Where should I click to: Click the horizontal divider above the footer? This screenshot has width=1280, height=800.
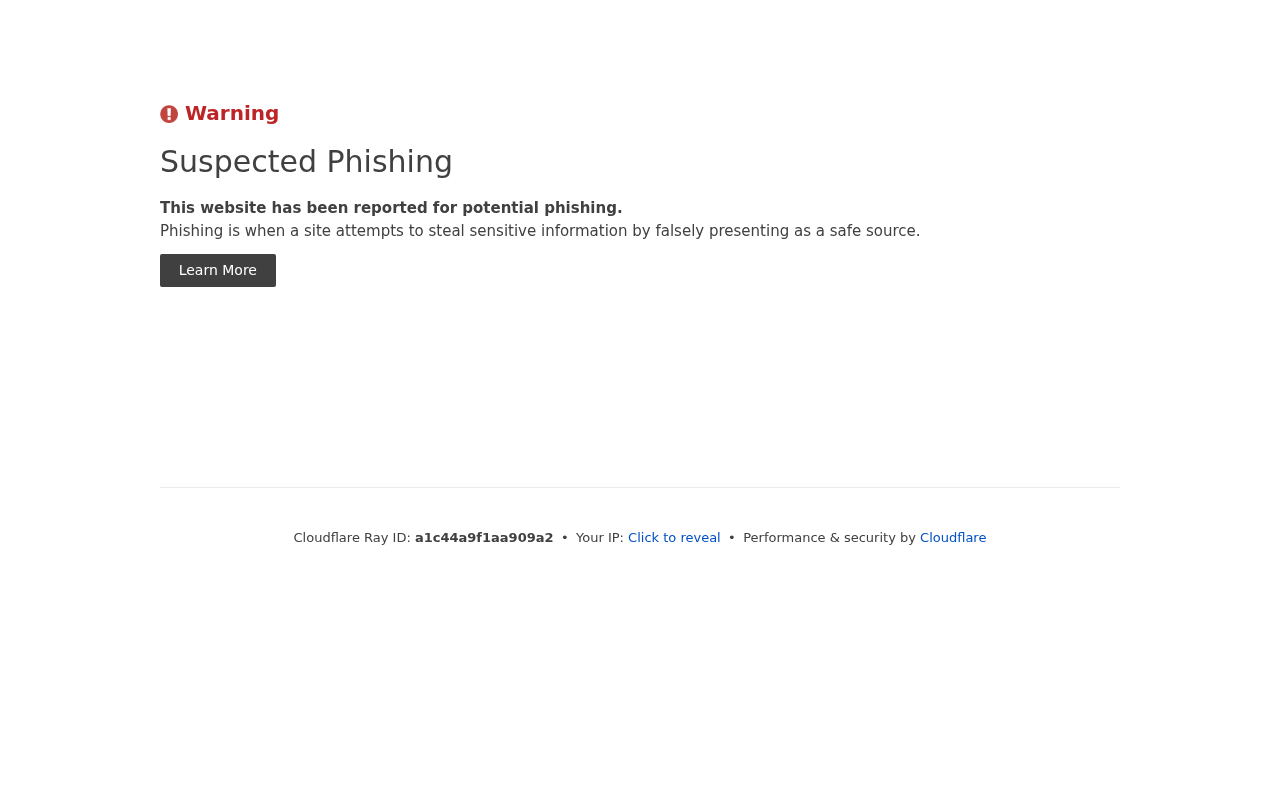click(640, 487)
